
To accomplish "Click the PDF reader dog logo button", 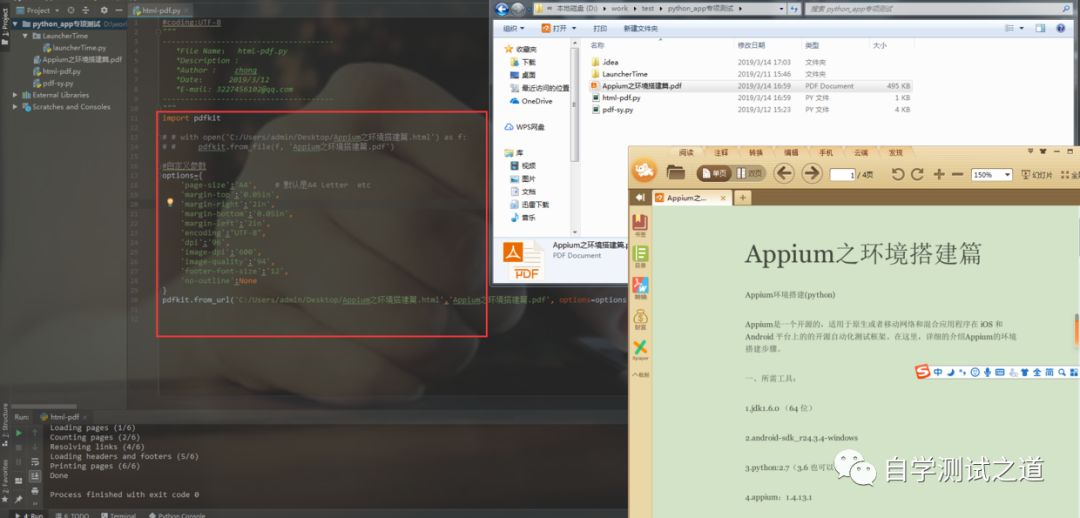I will click(645, 172).
